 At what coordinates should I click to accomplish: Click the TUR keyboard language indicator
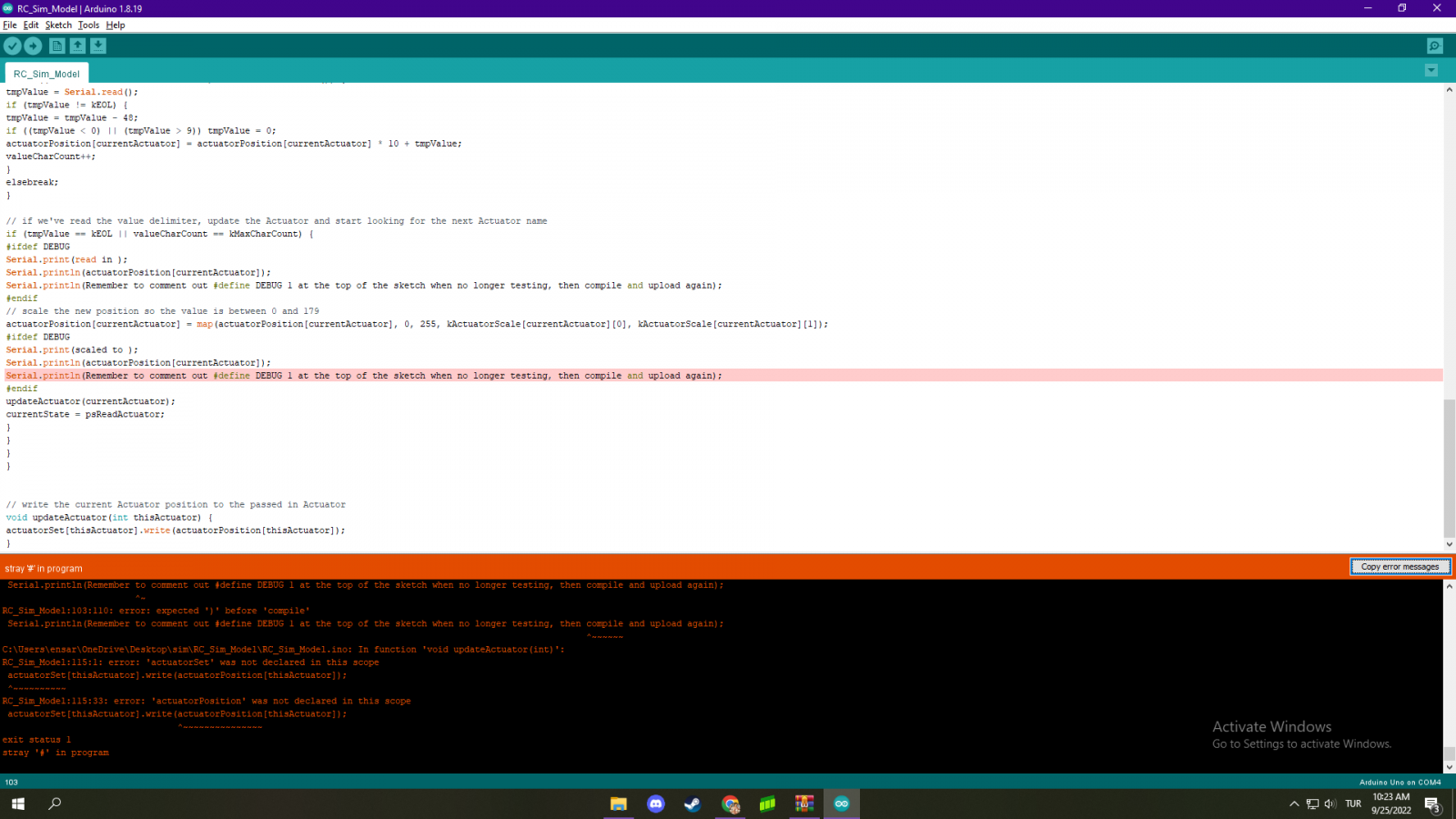pyautogui.click(x=1353, y=804)
